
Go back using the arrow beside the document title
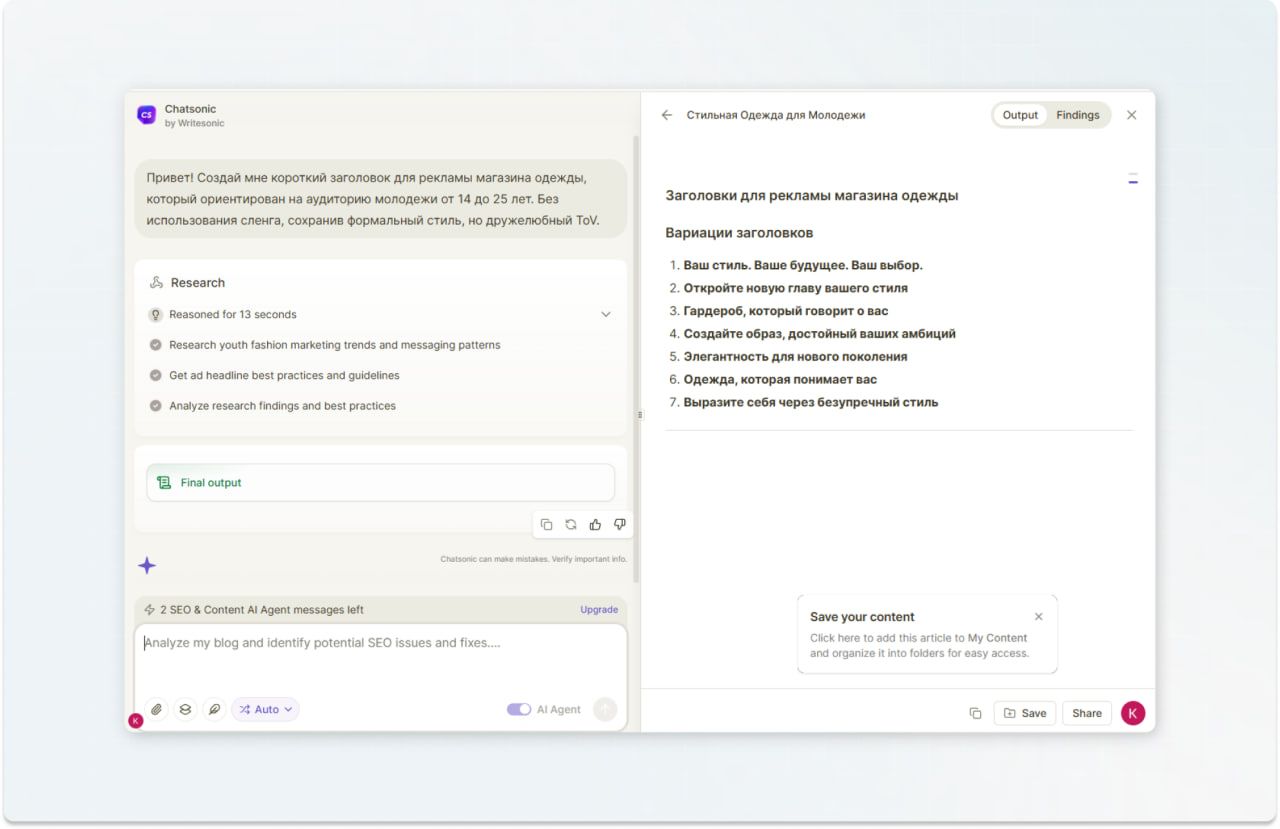click(x=667, y=115)
